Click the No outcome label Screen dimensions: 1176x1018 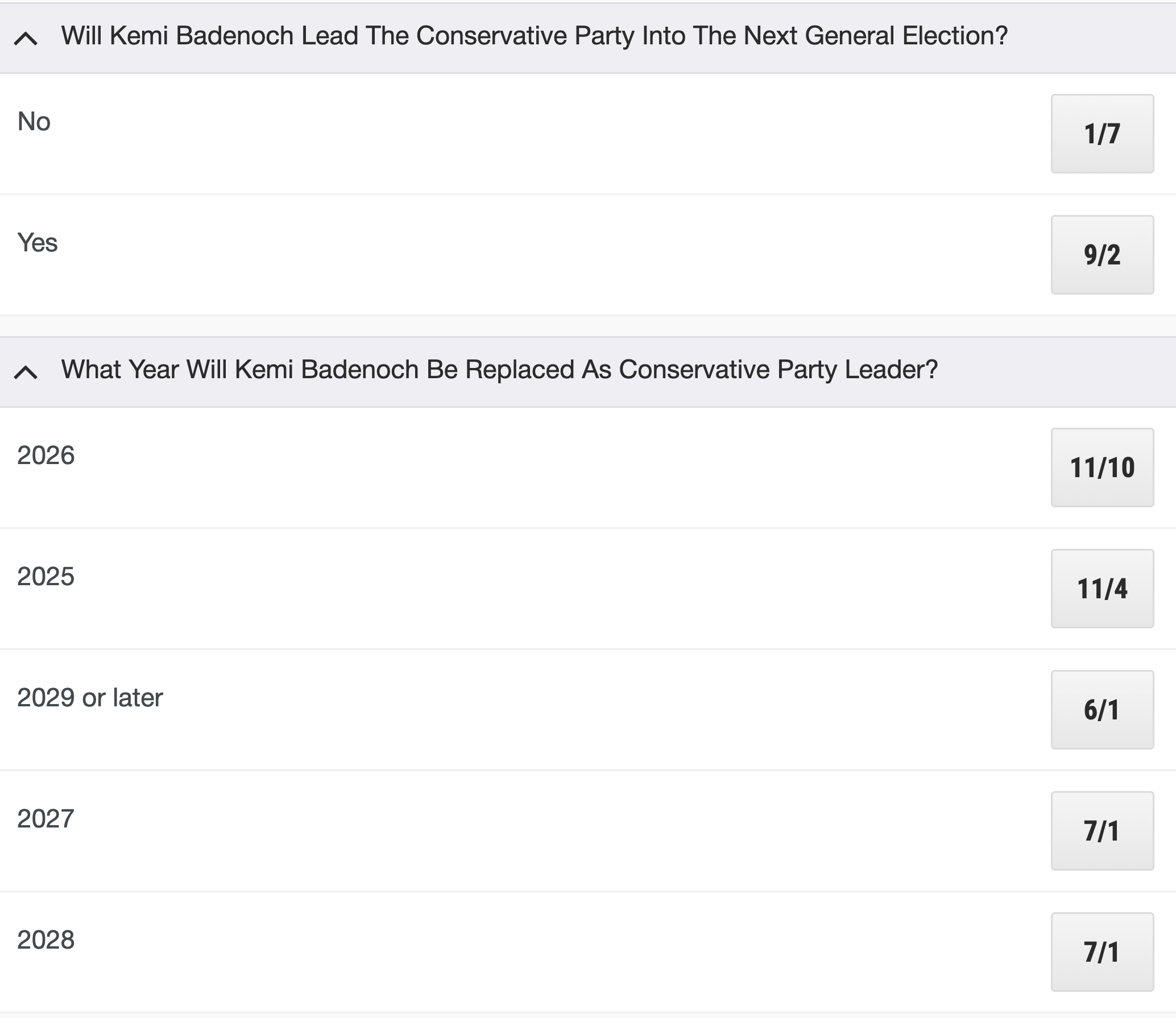pyautogui.click(x=34, y=122)
